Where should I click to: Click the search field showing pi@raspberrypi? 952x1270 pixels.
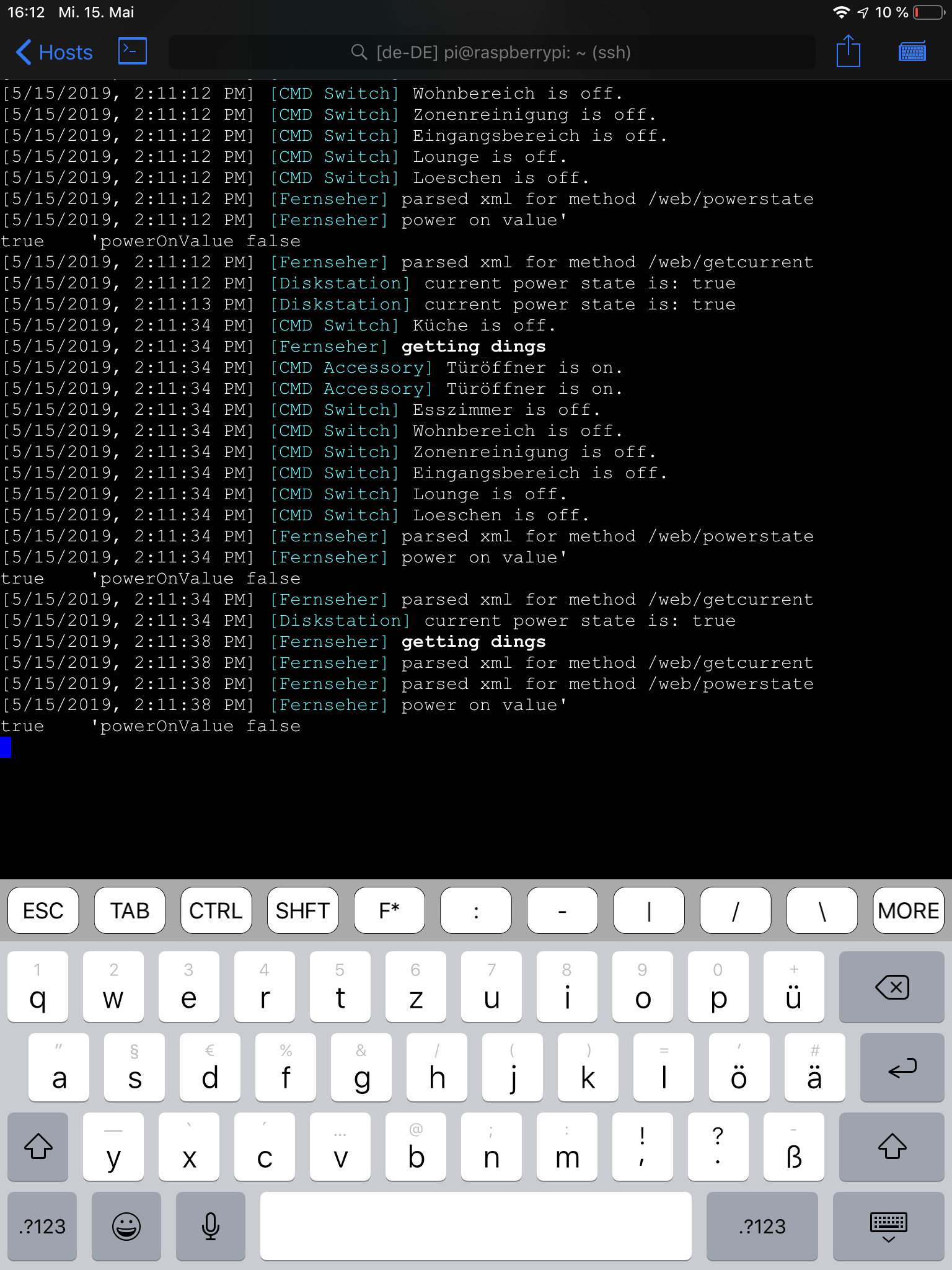pyautogui.click(x=491, y=53)
